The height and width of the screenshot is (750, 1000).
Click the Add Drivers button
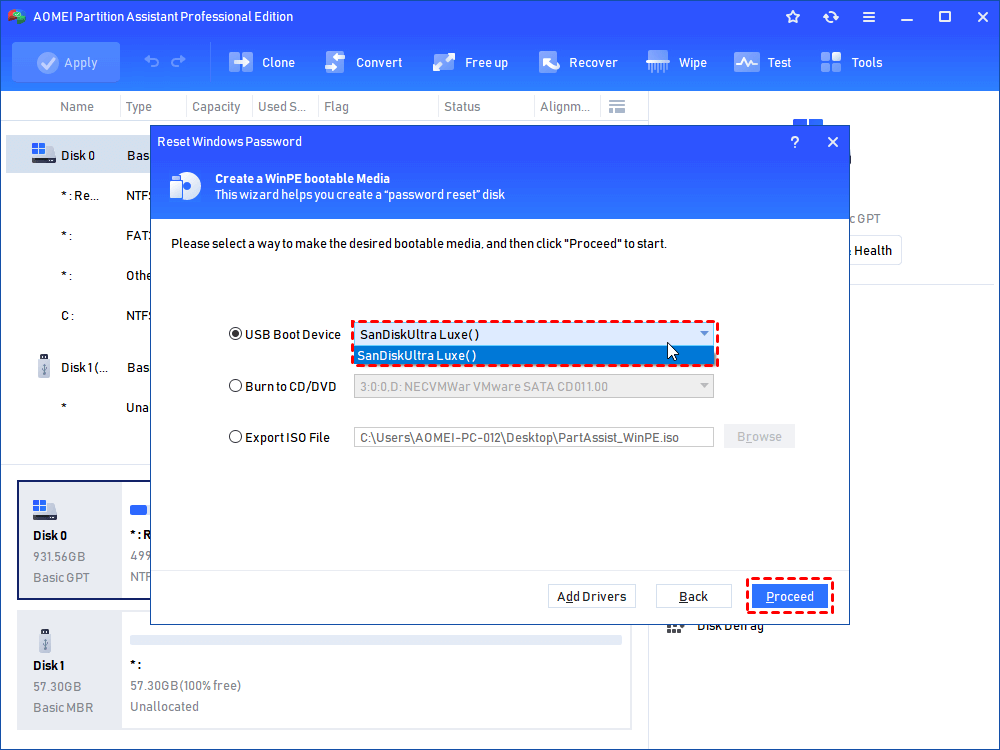[592, 597]
